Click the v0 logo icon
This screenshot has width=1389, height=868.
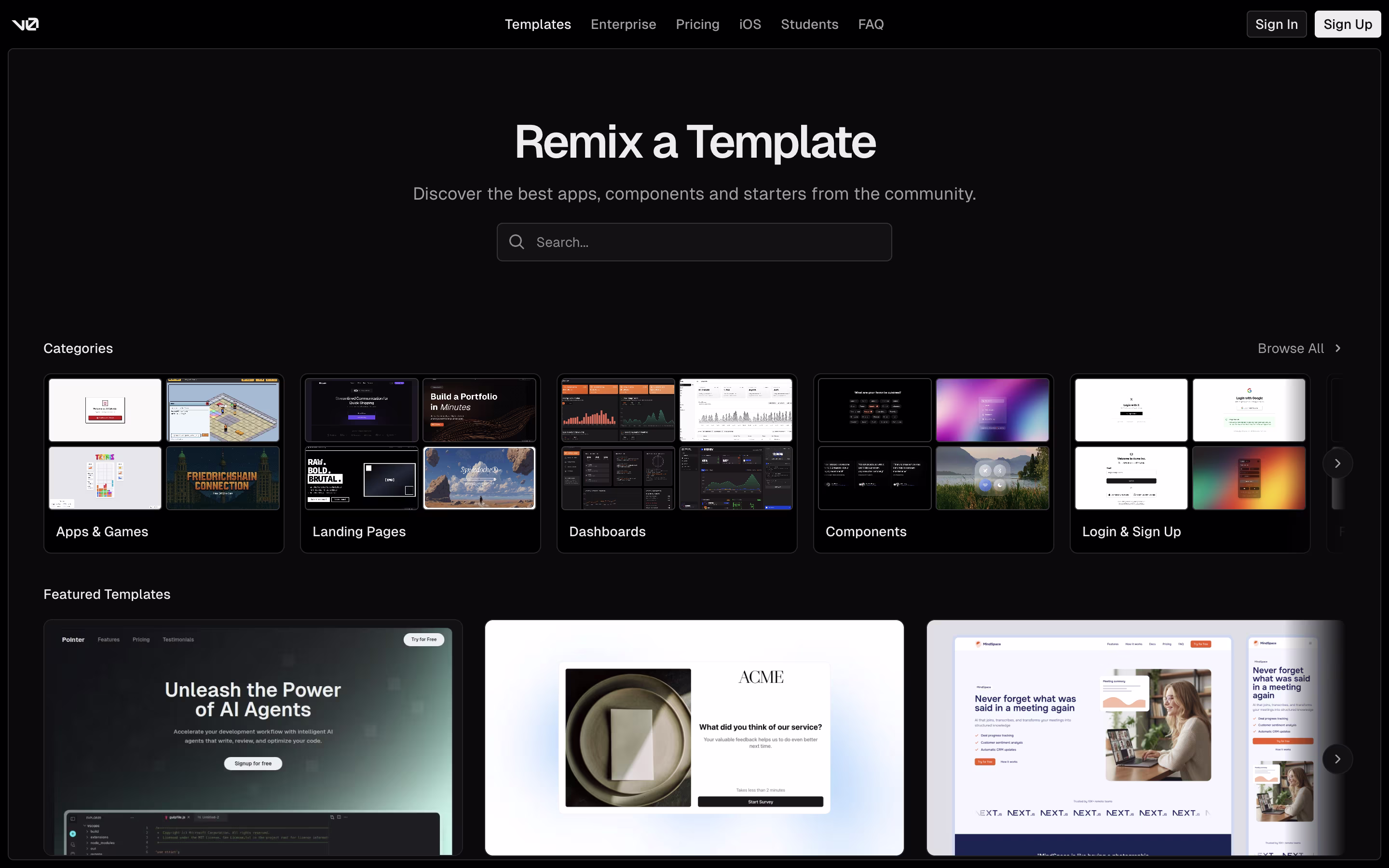tap(25, 24)
